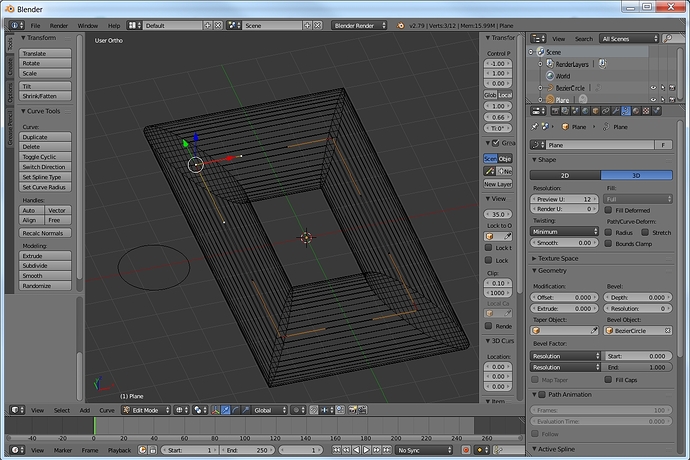Image resolution: width=690 pixels, height=460 pixels.
Task: Enable the Path Animation checkbox
Action: pyautogui.click(x=542, y=394)
